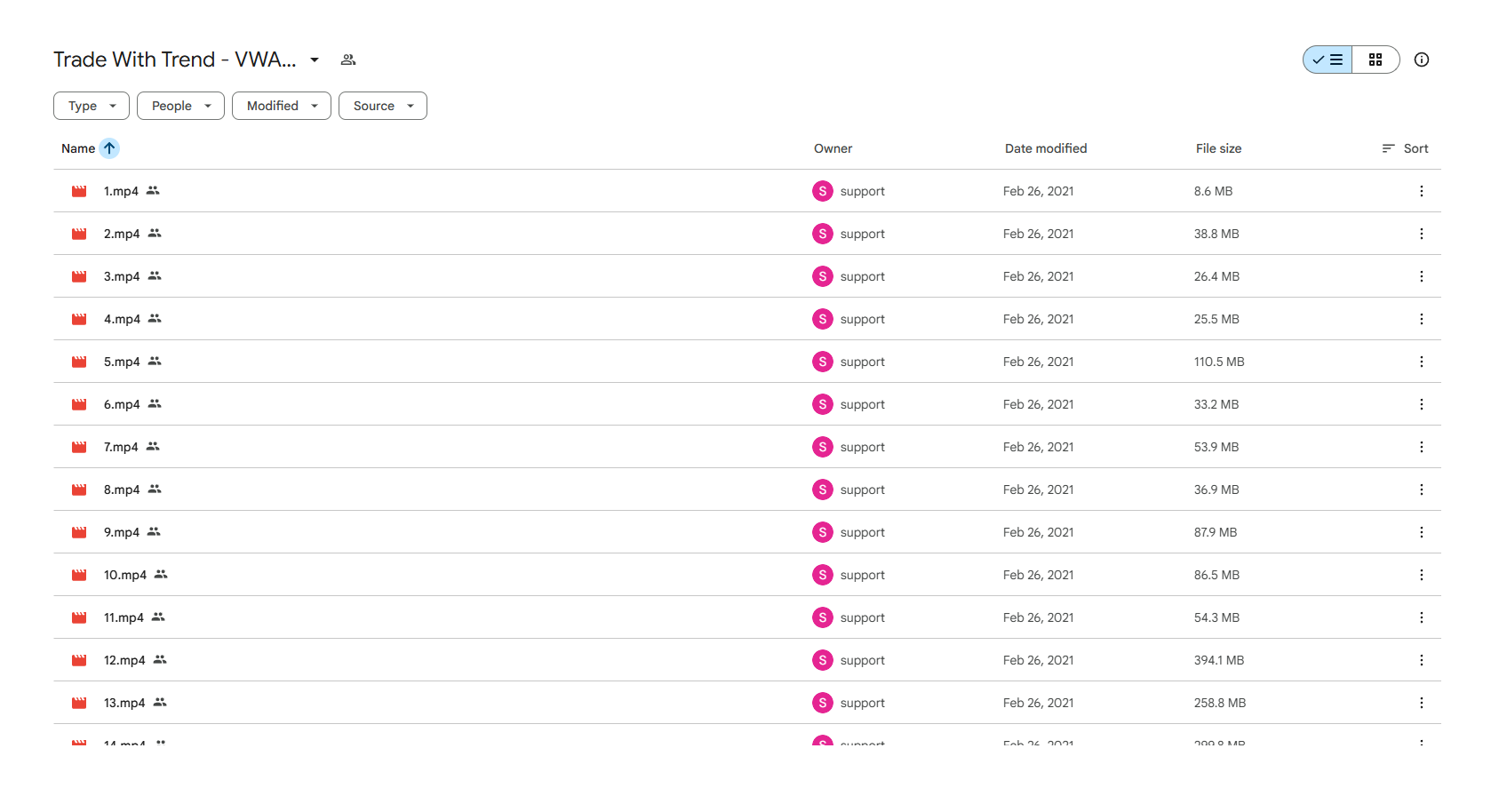Expand the Type filter dropdown
1507x812 pixels.
coord(92,106)
